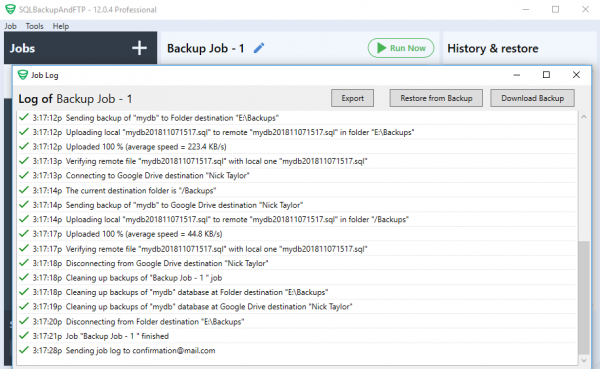Click the SQLBackupAndFTP shield icon in title bar
Image resolution: width=600 pixels, height=369 pixels.
pyautogui.click(x=10, y=9)
